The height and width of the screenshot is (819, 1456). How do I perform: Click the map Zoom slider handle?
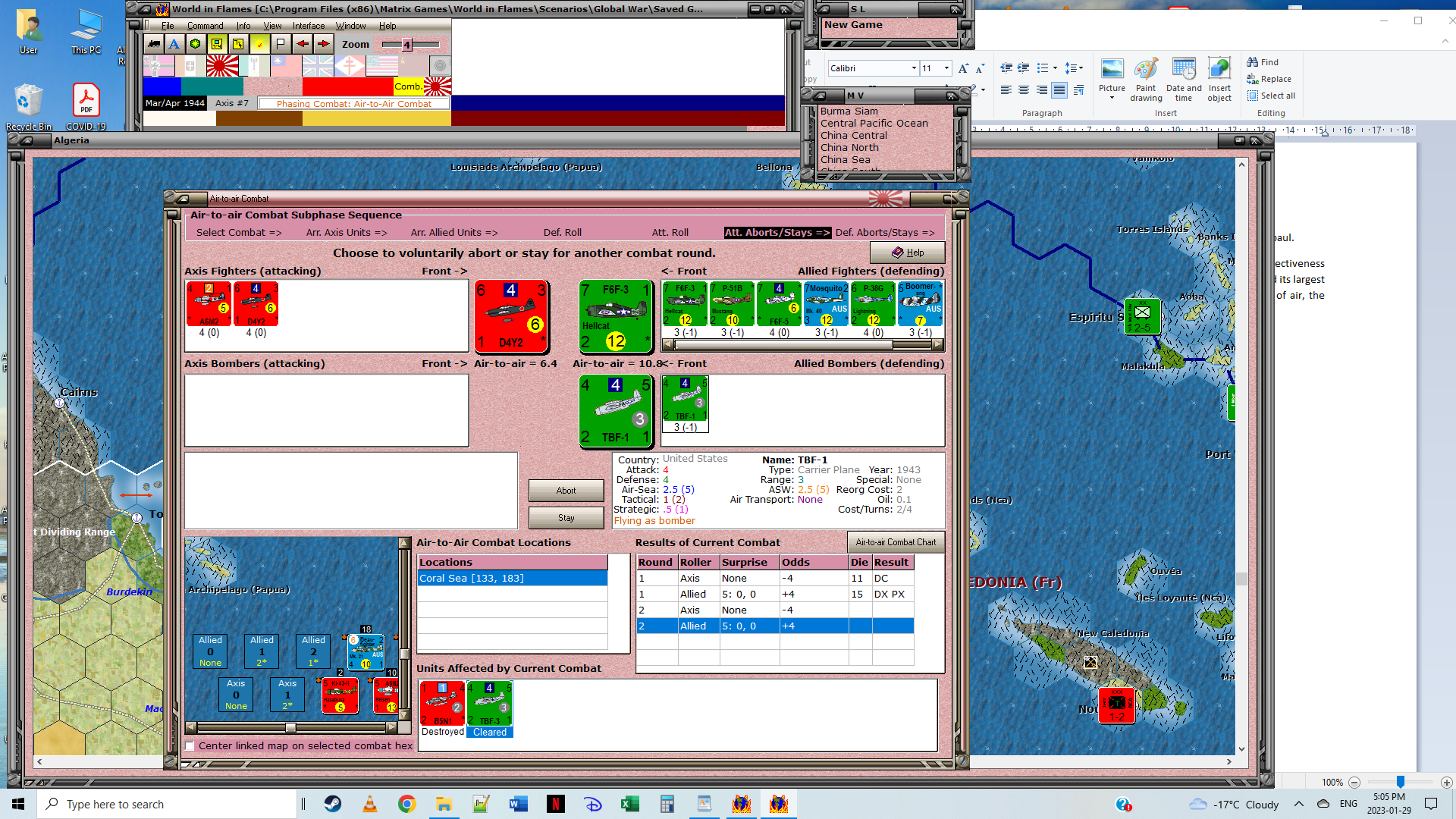(407, 45)
